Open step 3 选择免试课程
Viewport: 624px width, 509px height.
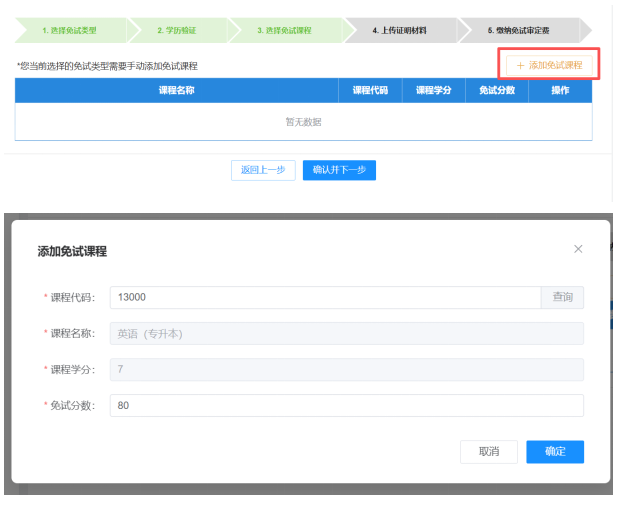coord(284,31)
